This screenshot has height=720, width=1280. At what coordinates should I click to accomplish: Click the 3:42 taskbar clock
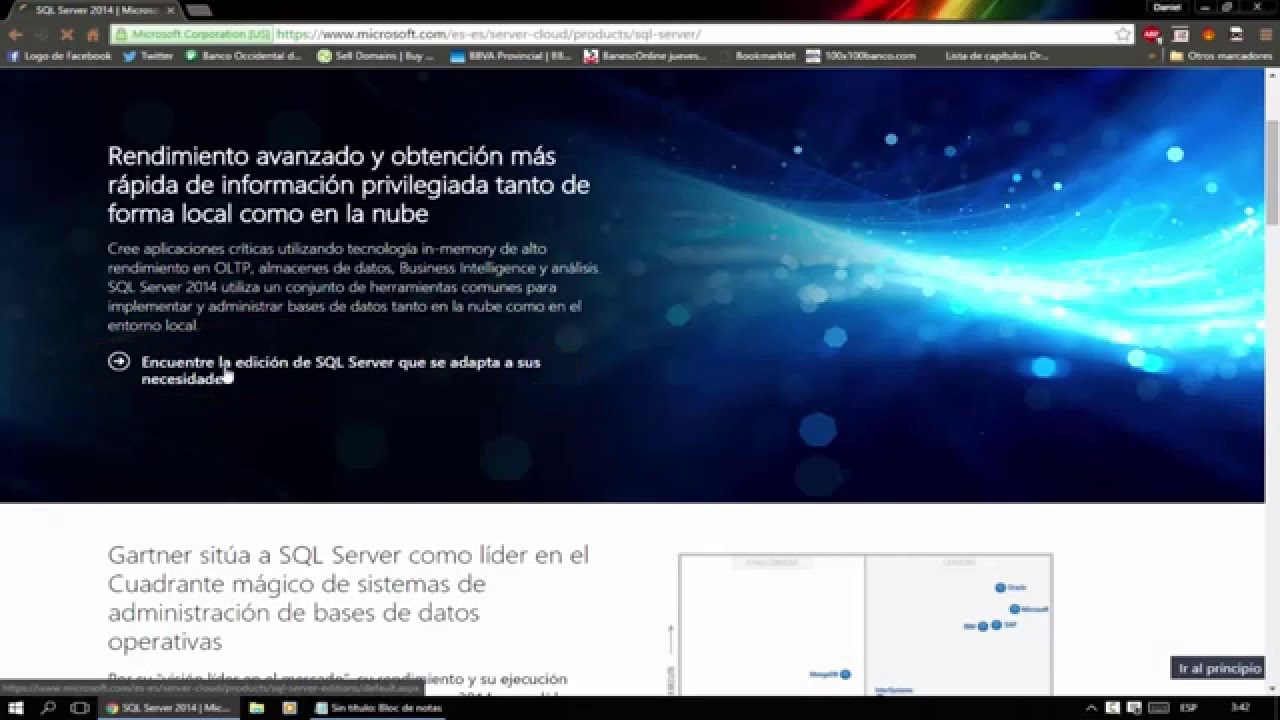pyautogui.click(x=1240, y=708)
